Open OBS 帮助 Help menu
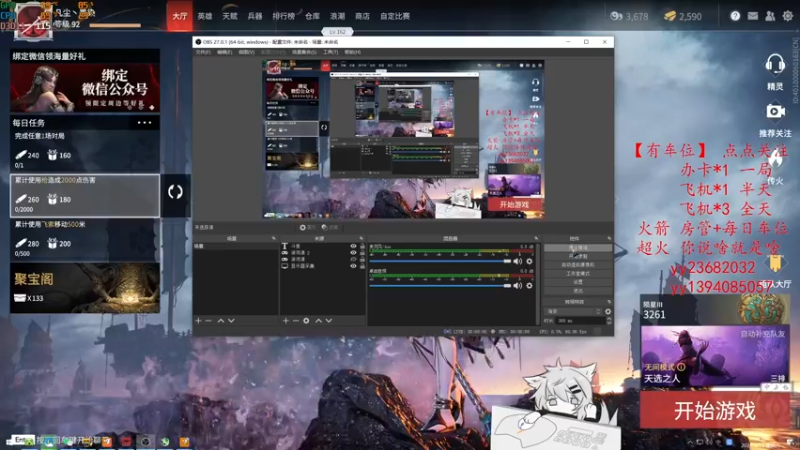 352,52
